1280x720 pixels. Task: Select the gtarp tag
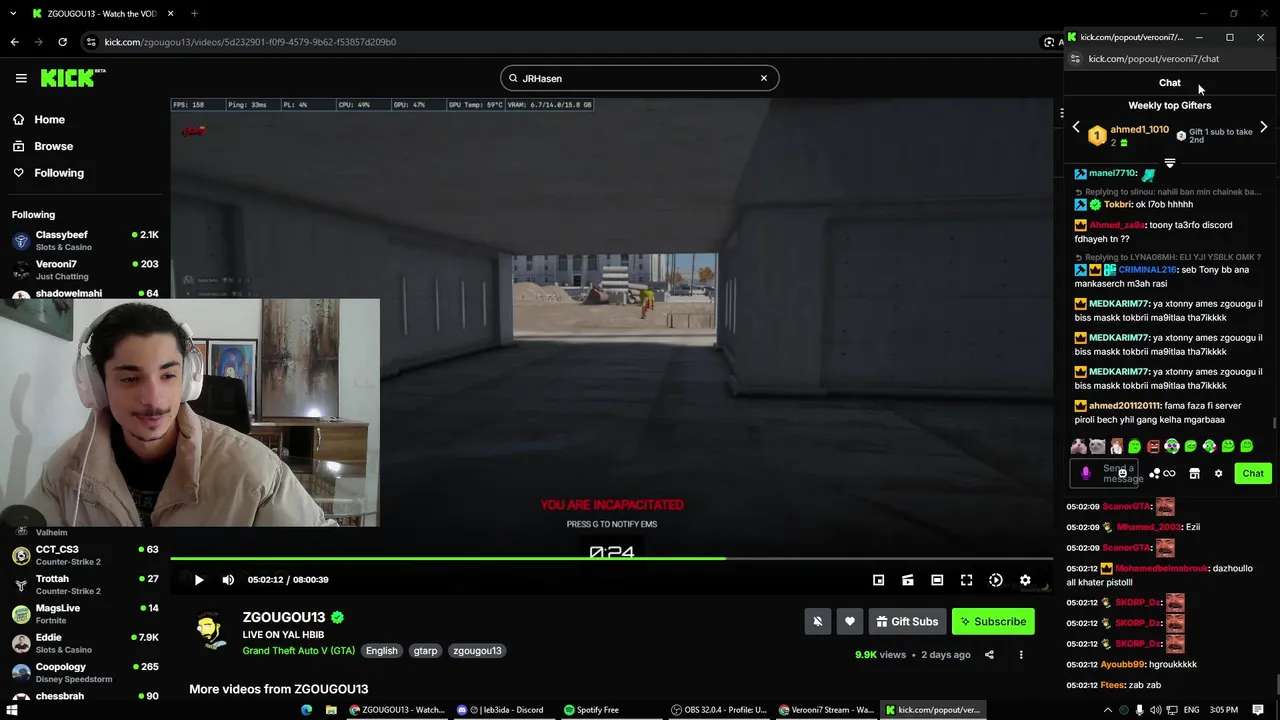(425, 651)
